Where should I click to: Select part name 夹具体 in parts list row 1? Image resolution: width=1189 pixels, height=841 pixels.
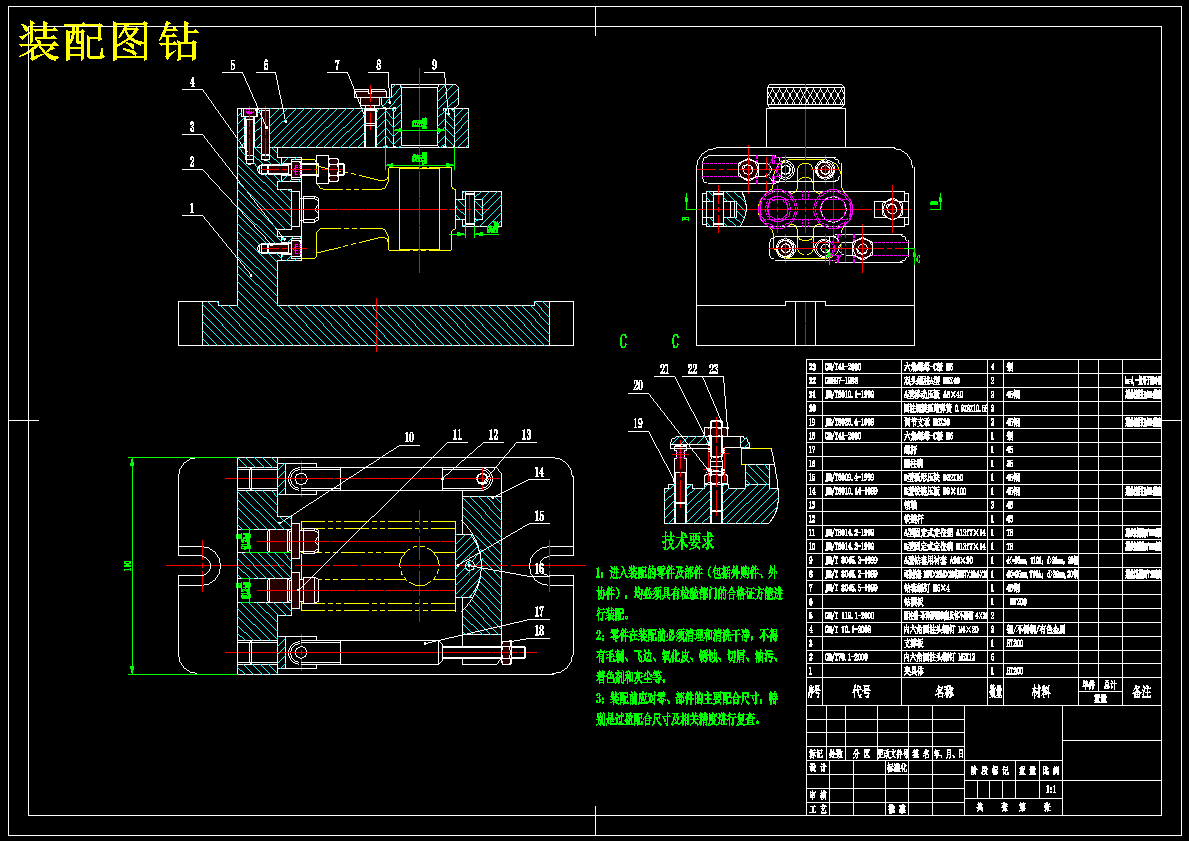(x=914, y=671)
